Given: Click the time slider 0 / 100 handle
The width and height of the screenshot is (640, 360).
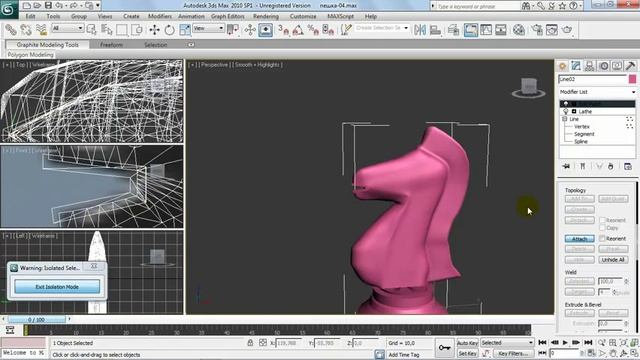Looking at the screenshot, I should click(37, 320).
